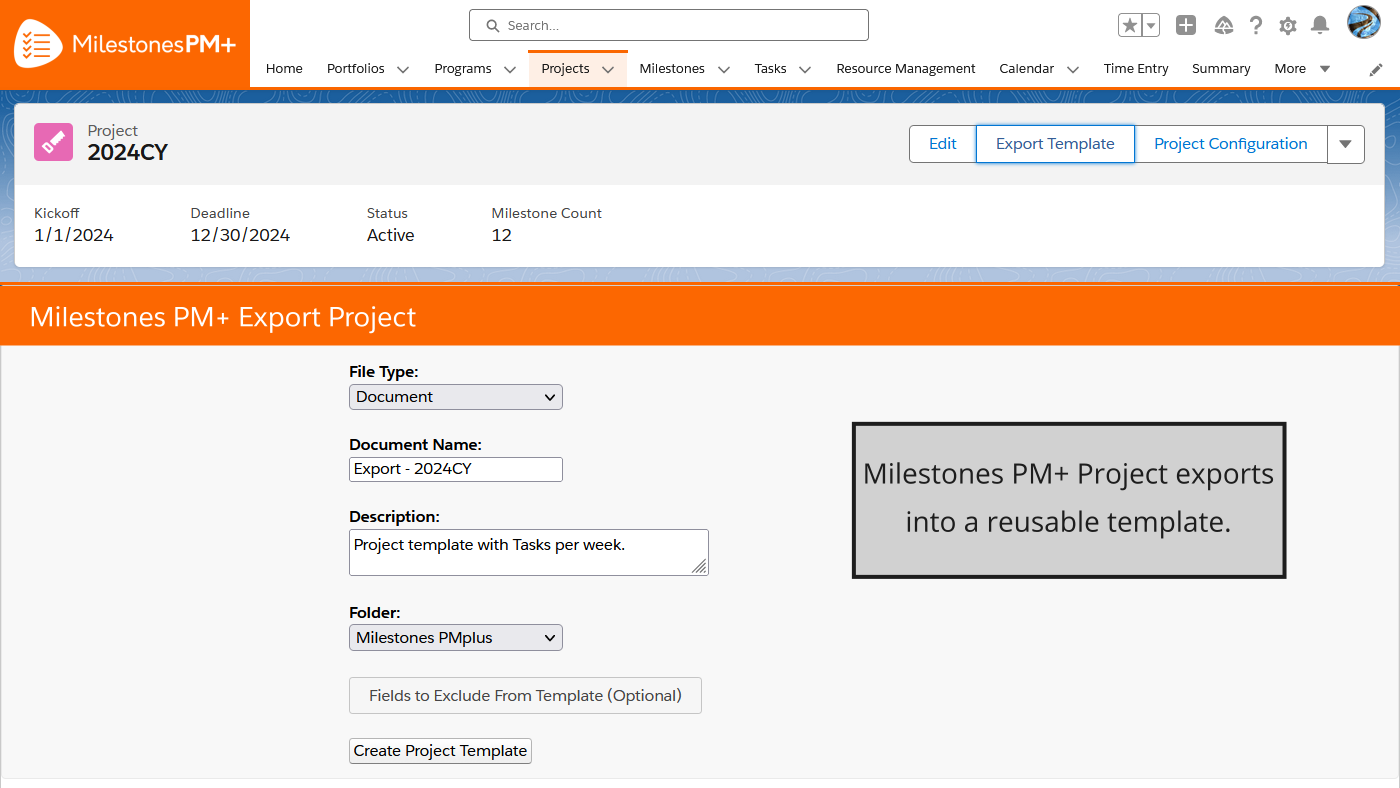This screenshot has height=788, width=1400.
Task: Click Create Project Template button
Action: (x=440, y=751)
